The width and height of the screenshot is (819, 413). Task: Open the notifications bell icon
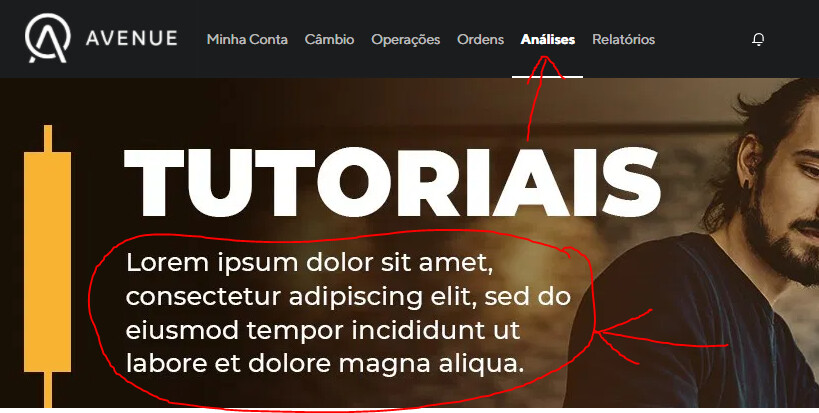(x=758, y=39)
